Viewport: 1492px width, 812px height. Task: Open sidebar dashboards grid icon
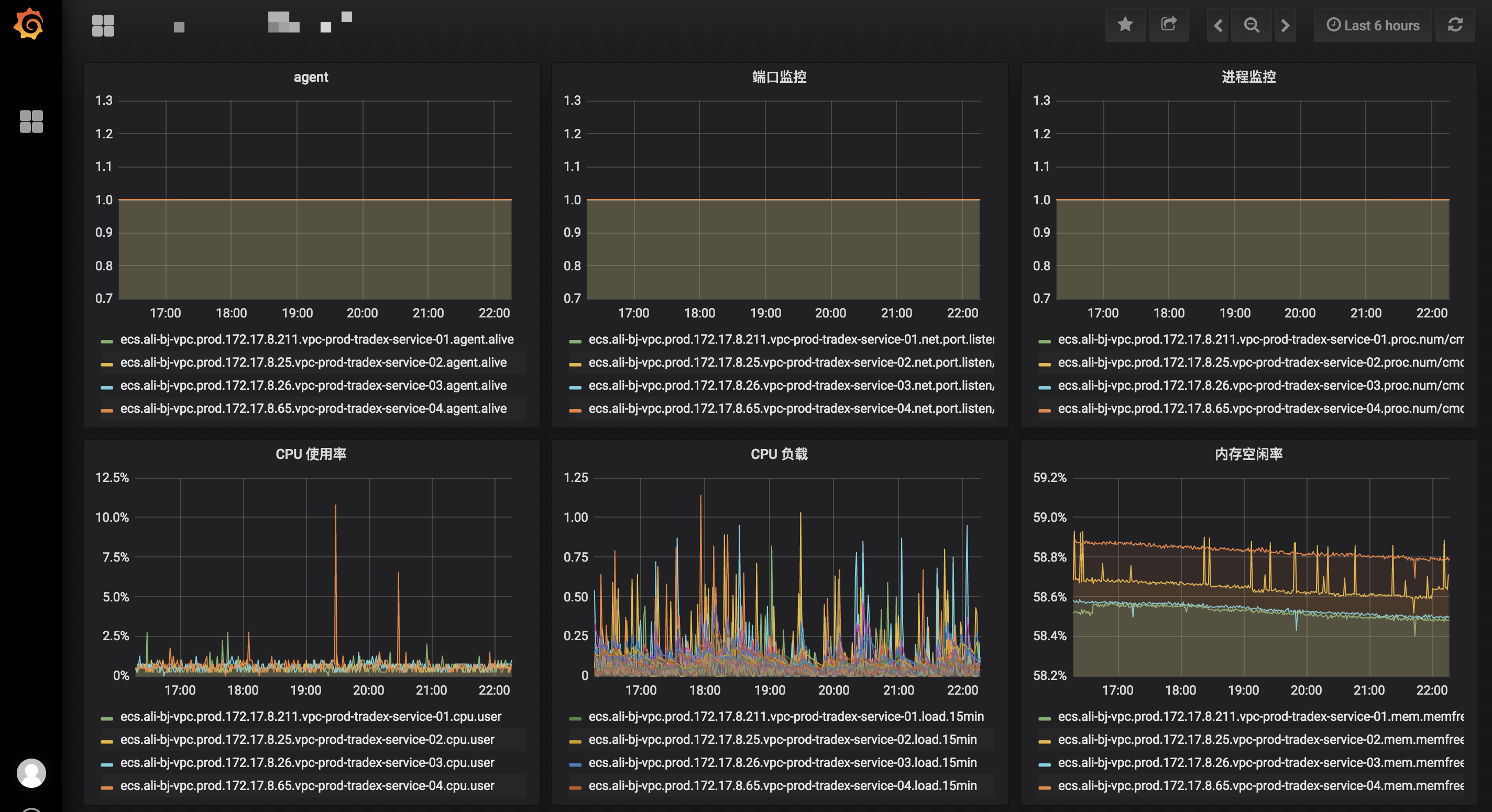31,122
